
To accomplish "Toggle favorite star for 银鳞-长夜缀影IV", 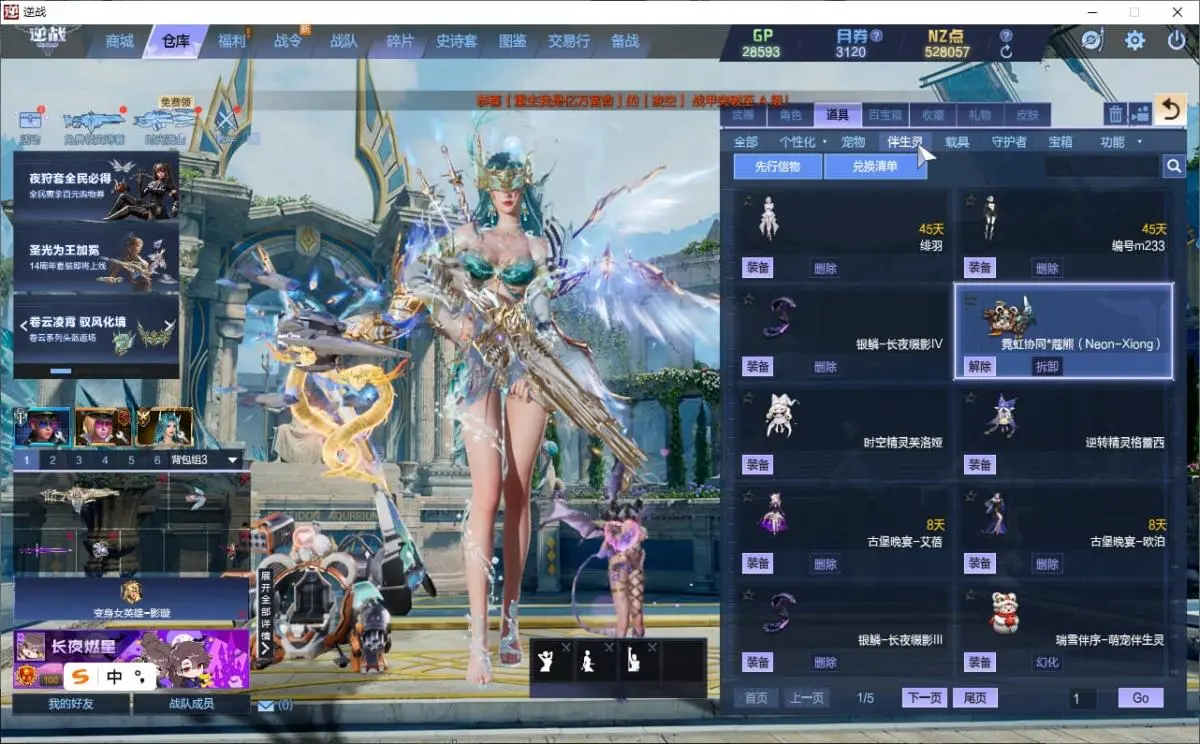I will [746, 297].
